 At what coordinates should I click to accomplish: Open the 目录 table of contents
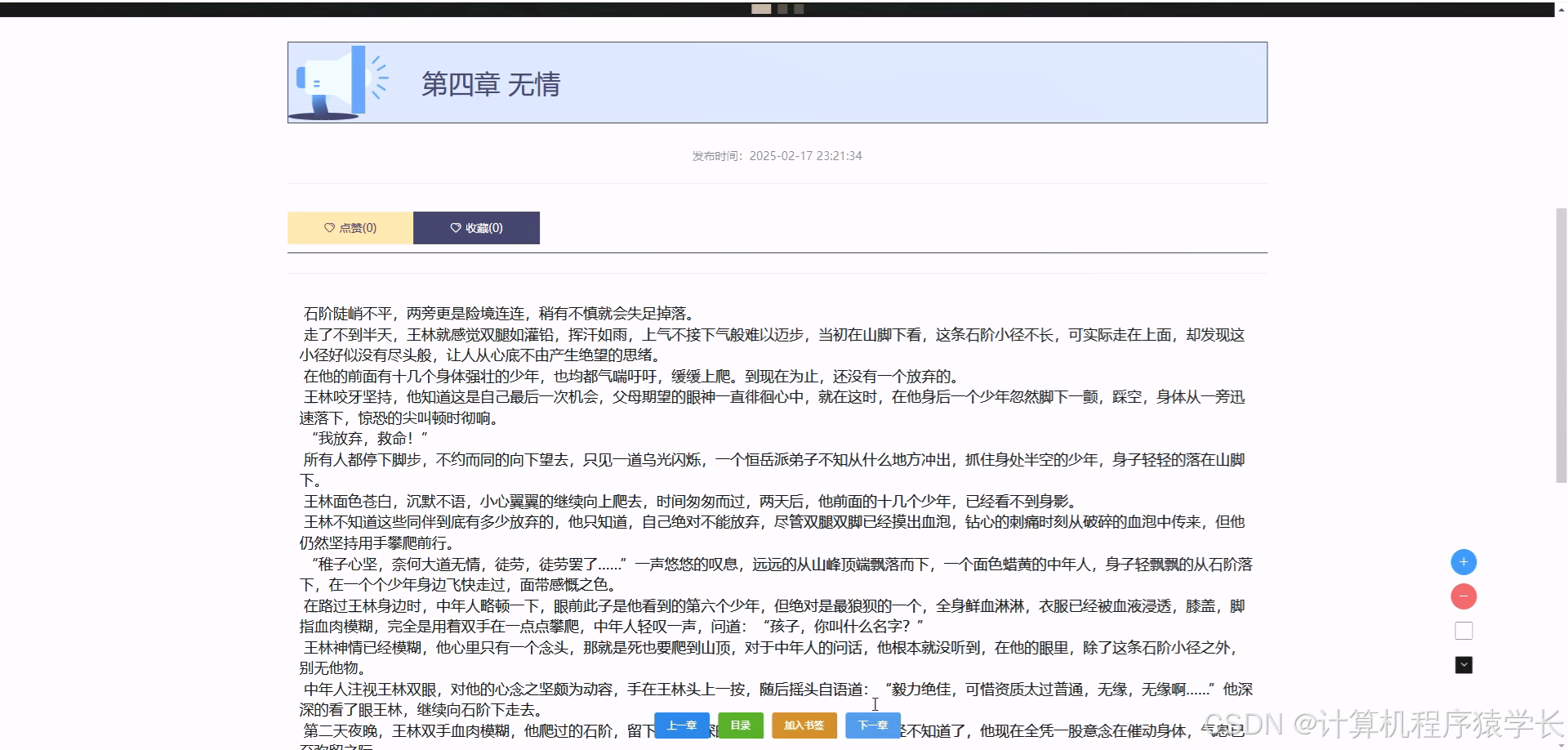pyautogui.click(x=740, y=725)
